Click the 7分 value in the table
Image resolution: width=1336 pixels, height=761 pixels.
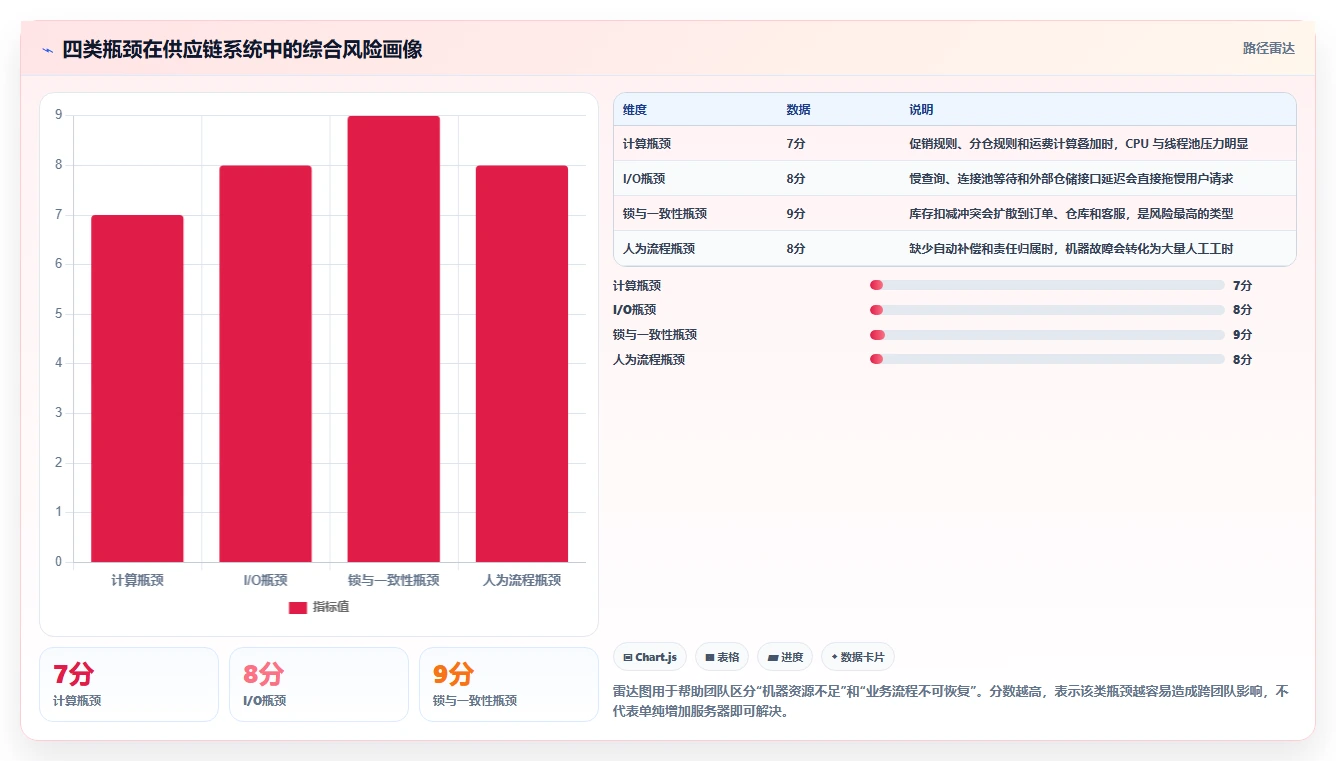coord(796,144)
